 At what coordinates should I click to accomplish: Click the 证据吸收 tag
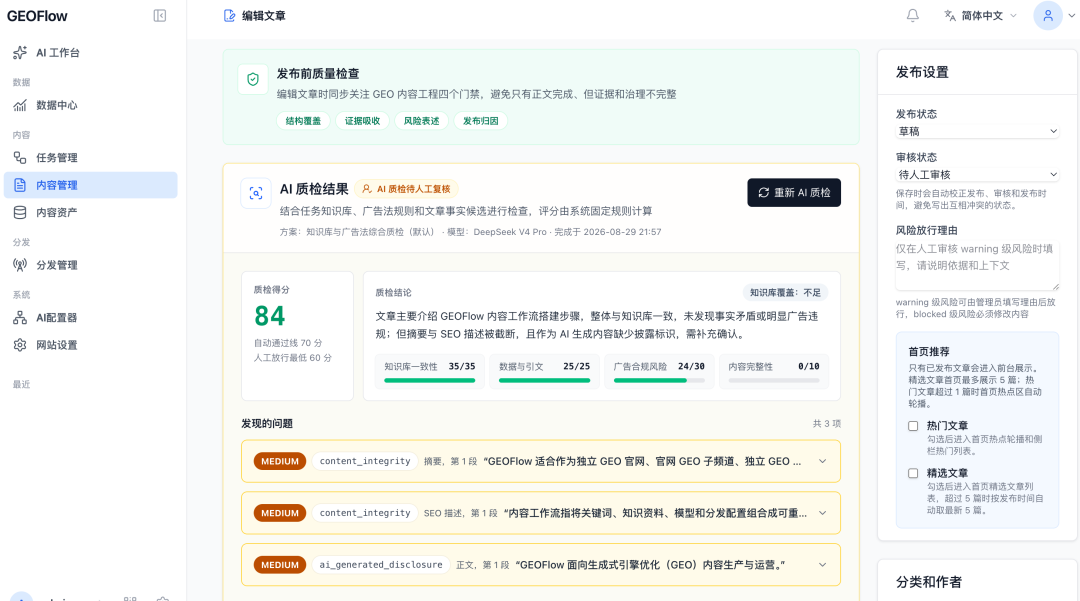coord(362,121)
